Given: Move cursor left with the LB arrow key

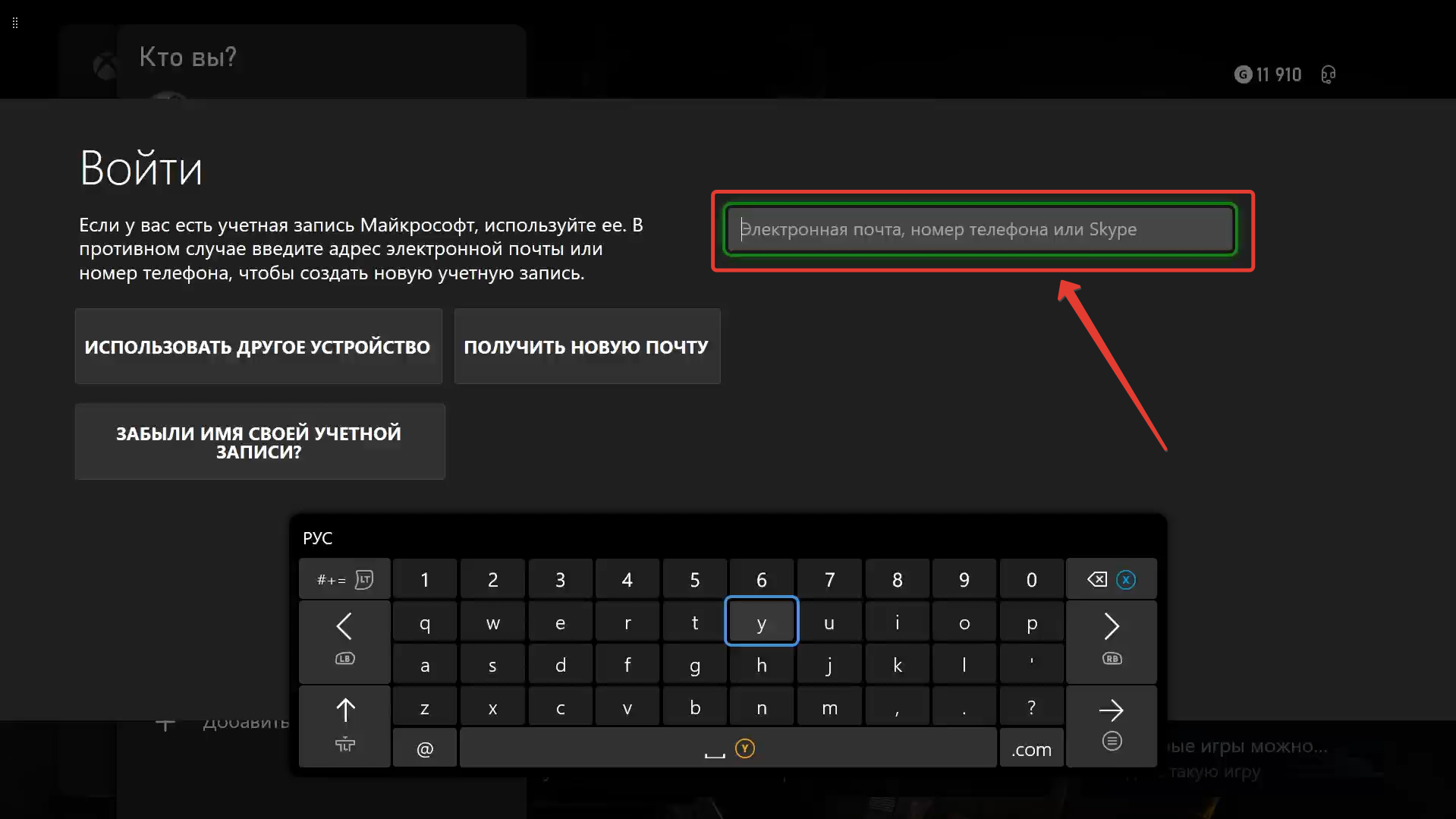Looking at the screenshot, I should [344, 640].
